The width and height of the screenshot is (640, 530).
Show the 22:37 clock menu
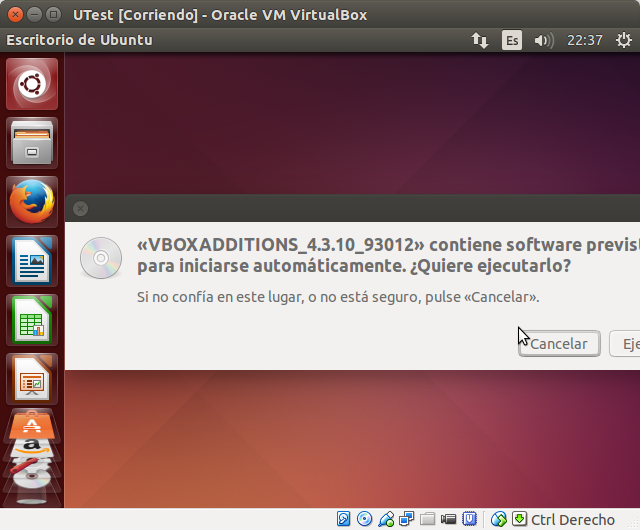coord(584,40)
